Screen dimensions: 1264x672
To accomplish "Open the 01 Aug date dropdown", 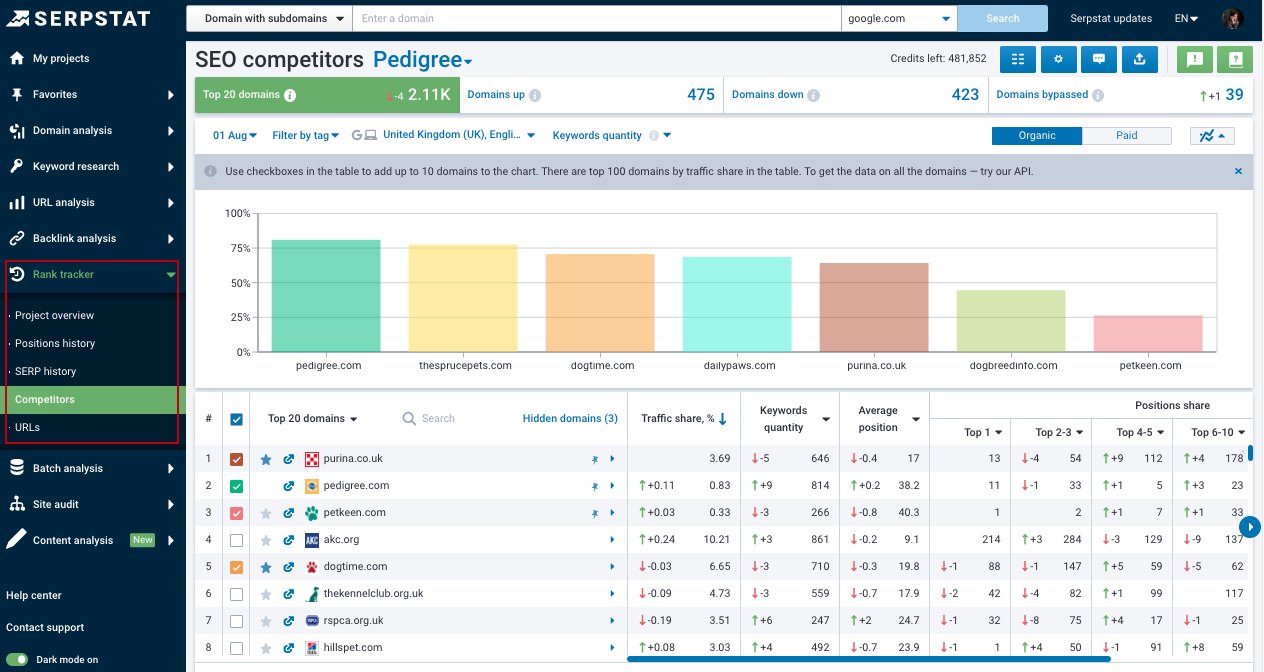I will point(235,136).
